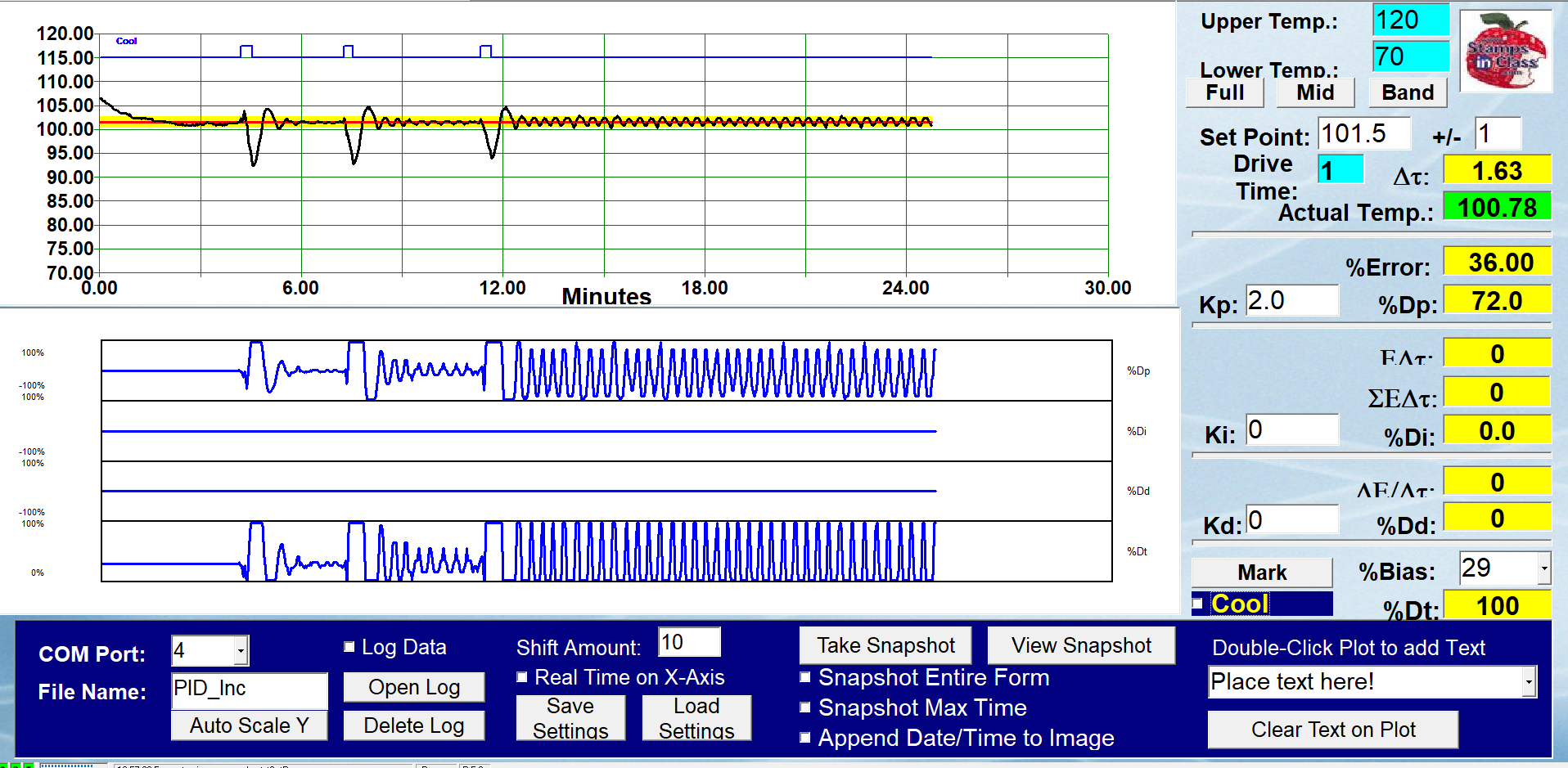The image size is (1568, 768).
Task: Click View Snapshot button
Action: click(x=1081, y=645)
